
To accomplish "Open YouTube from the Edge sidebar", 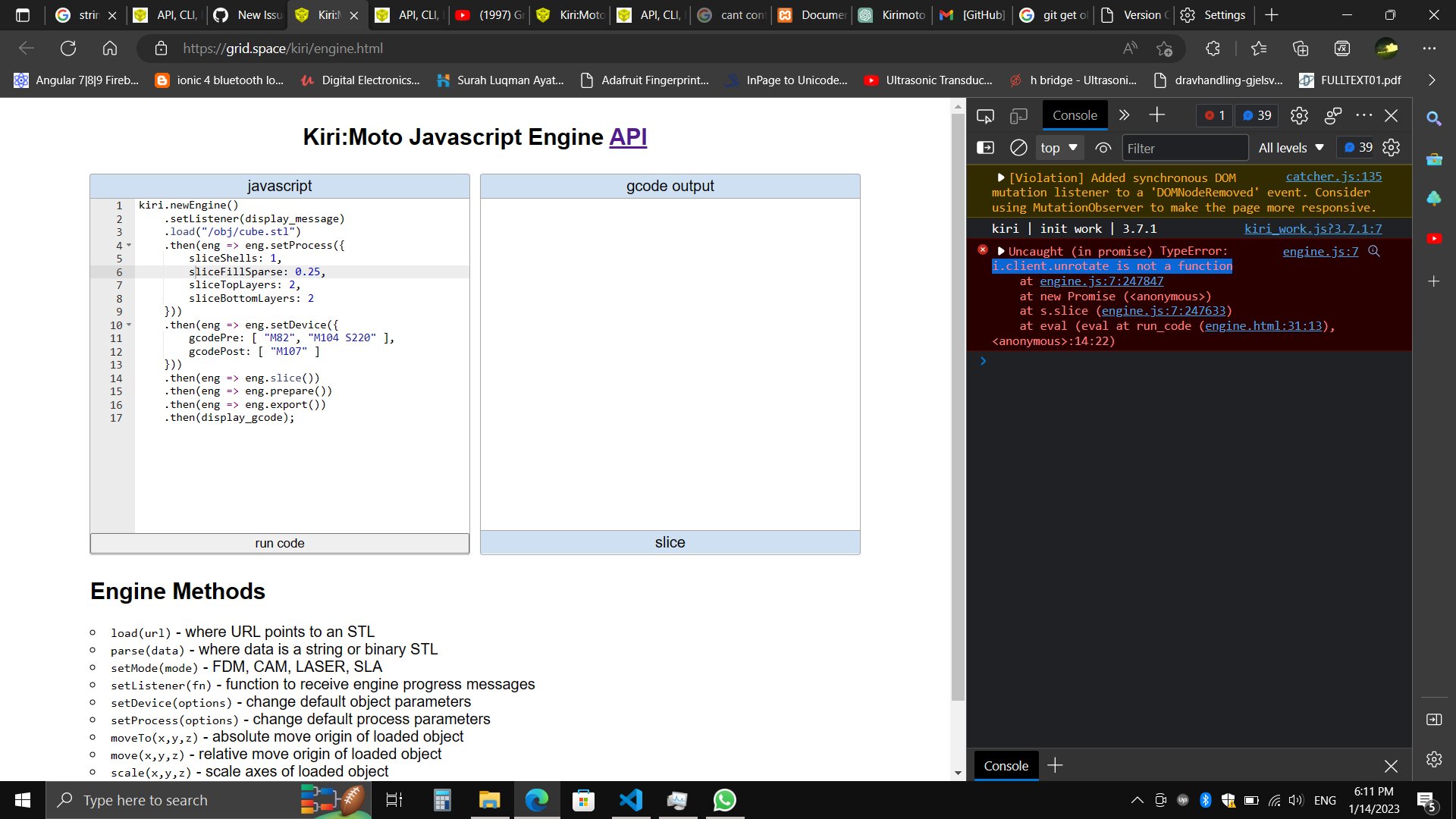I will point(1435,238).
